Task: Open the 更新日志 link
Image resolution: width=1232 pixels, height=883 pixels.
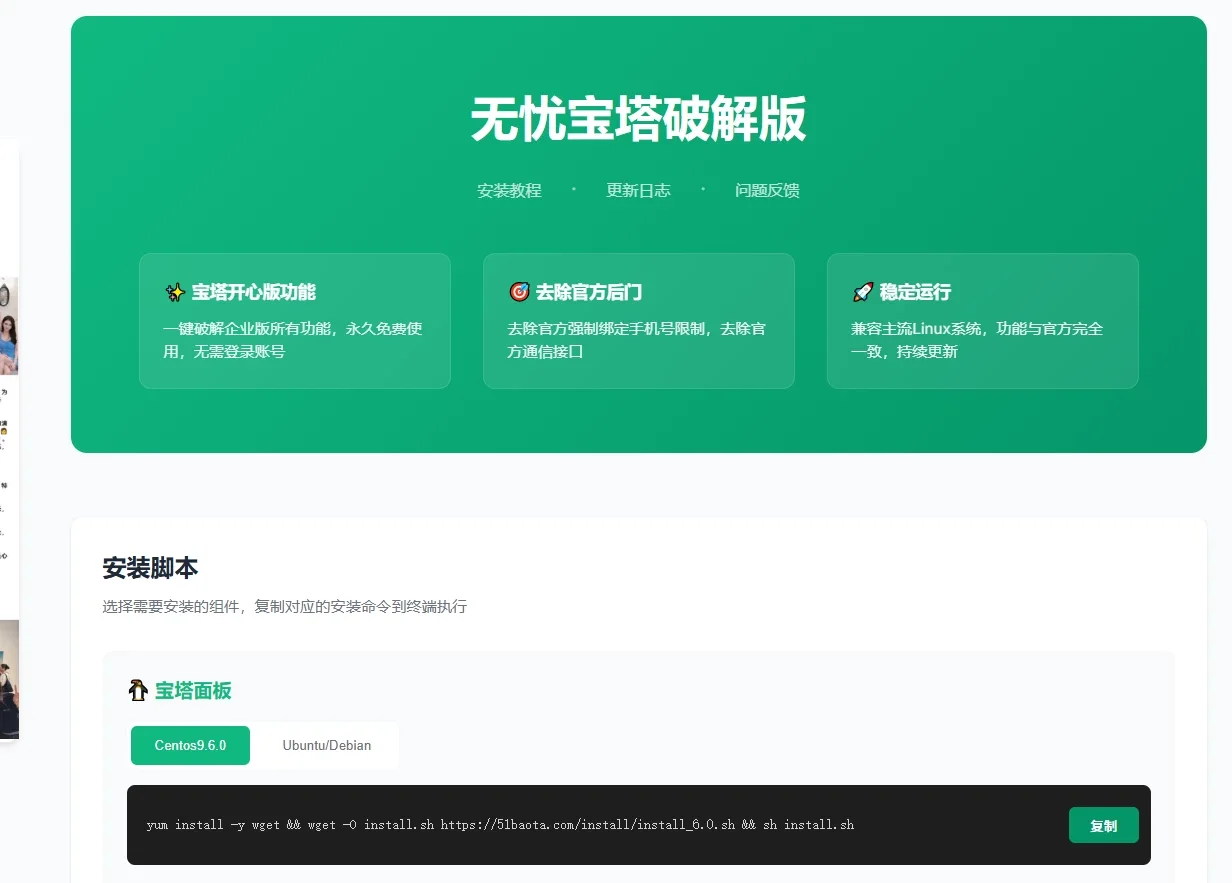Action: [639, 190]
